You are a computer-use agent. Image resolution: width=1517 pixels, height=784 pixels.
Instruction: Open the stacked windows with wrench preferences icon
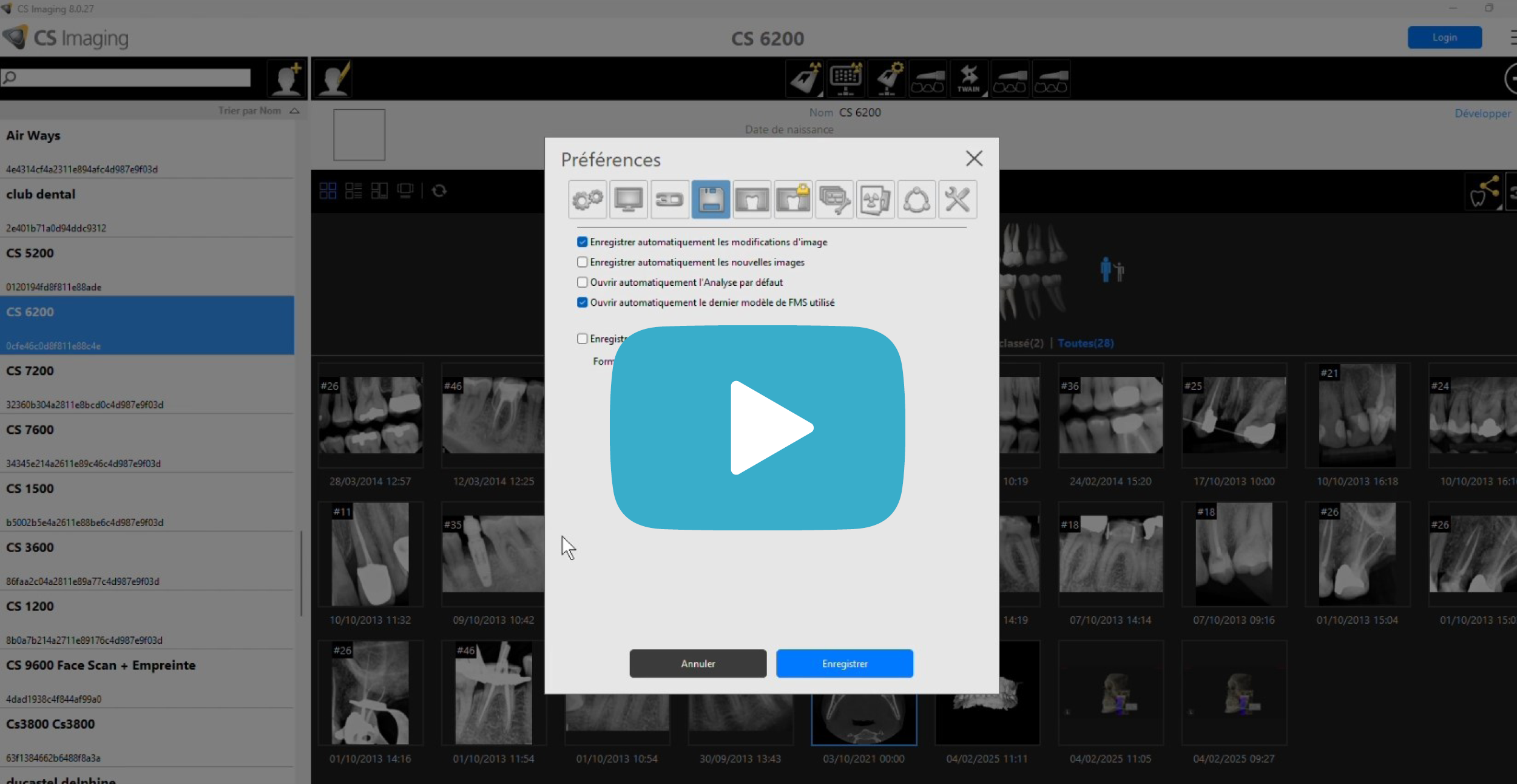[x=834, y=199]
